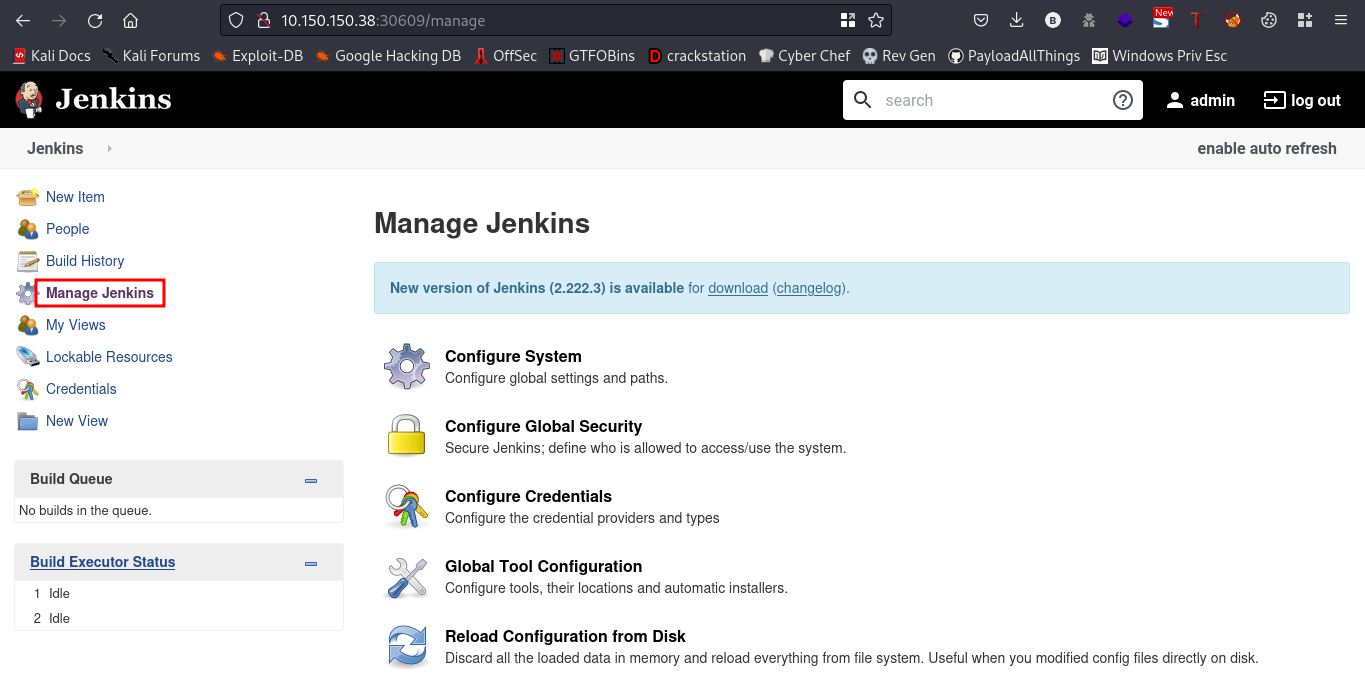Open the Pocket save icon

(981, 20)
